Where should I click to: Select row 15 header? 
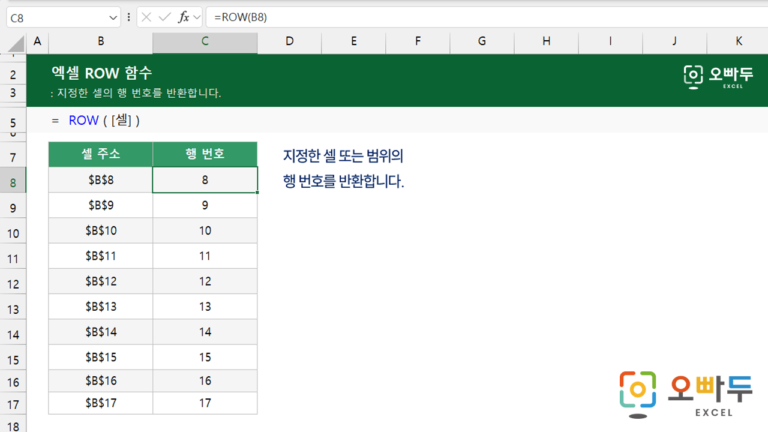13,360
